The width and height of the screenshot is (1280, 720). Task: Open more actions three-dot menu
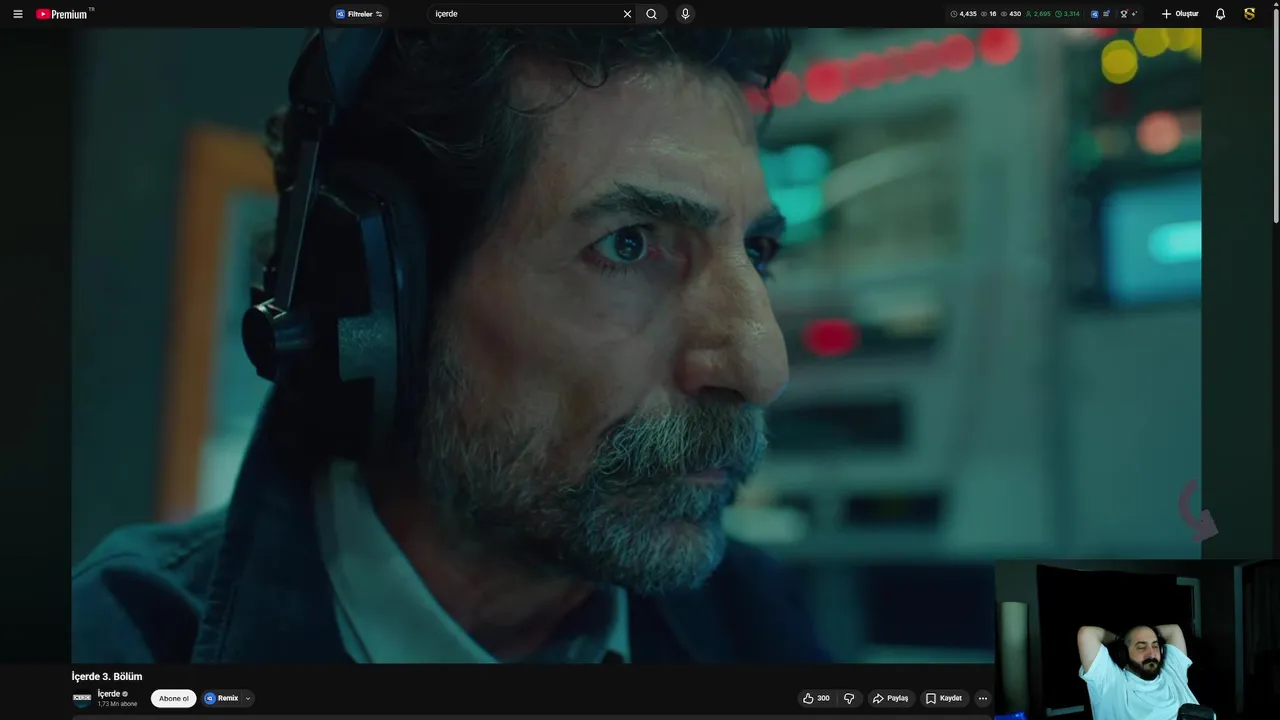983,698
